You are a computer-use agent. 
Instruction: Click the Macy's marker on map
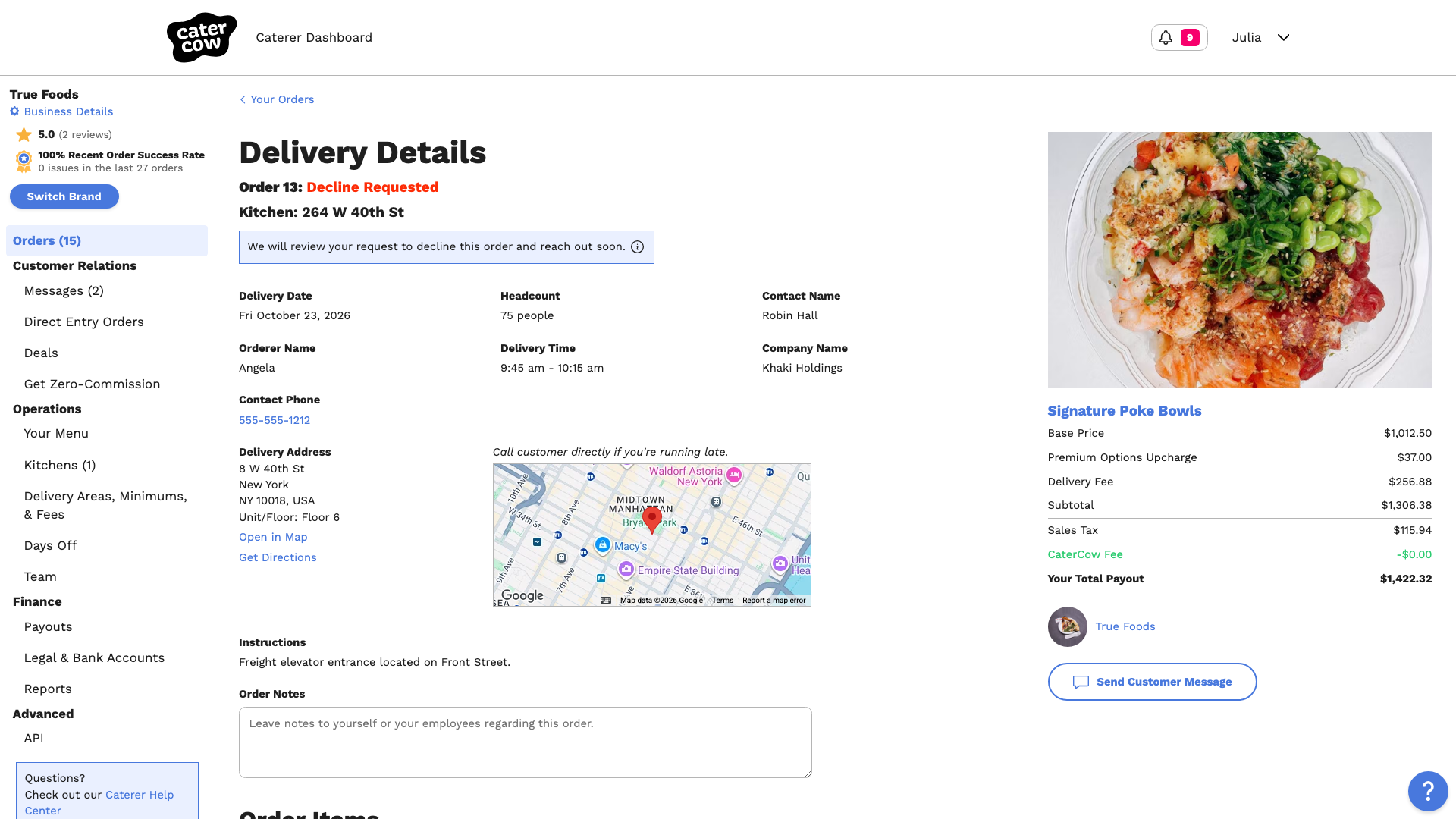tap(603, 544)
